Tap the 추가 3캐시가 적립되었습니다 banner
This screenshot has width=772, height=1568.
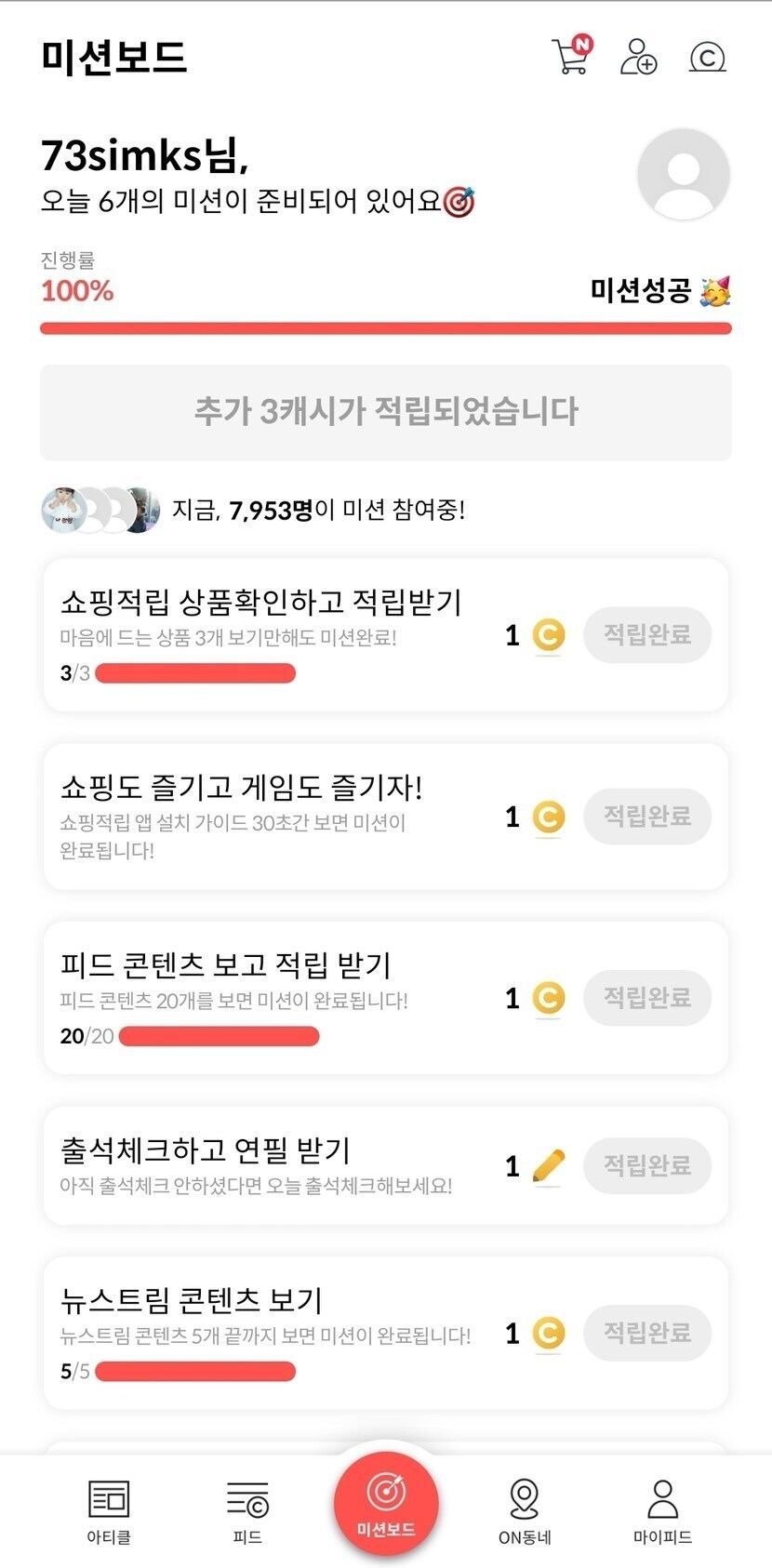385,412
